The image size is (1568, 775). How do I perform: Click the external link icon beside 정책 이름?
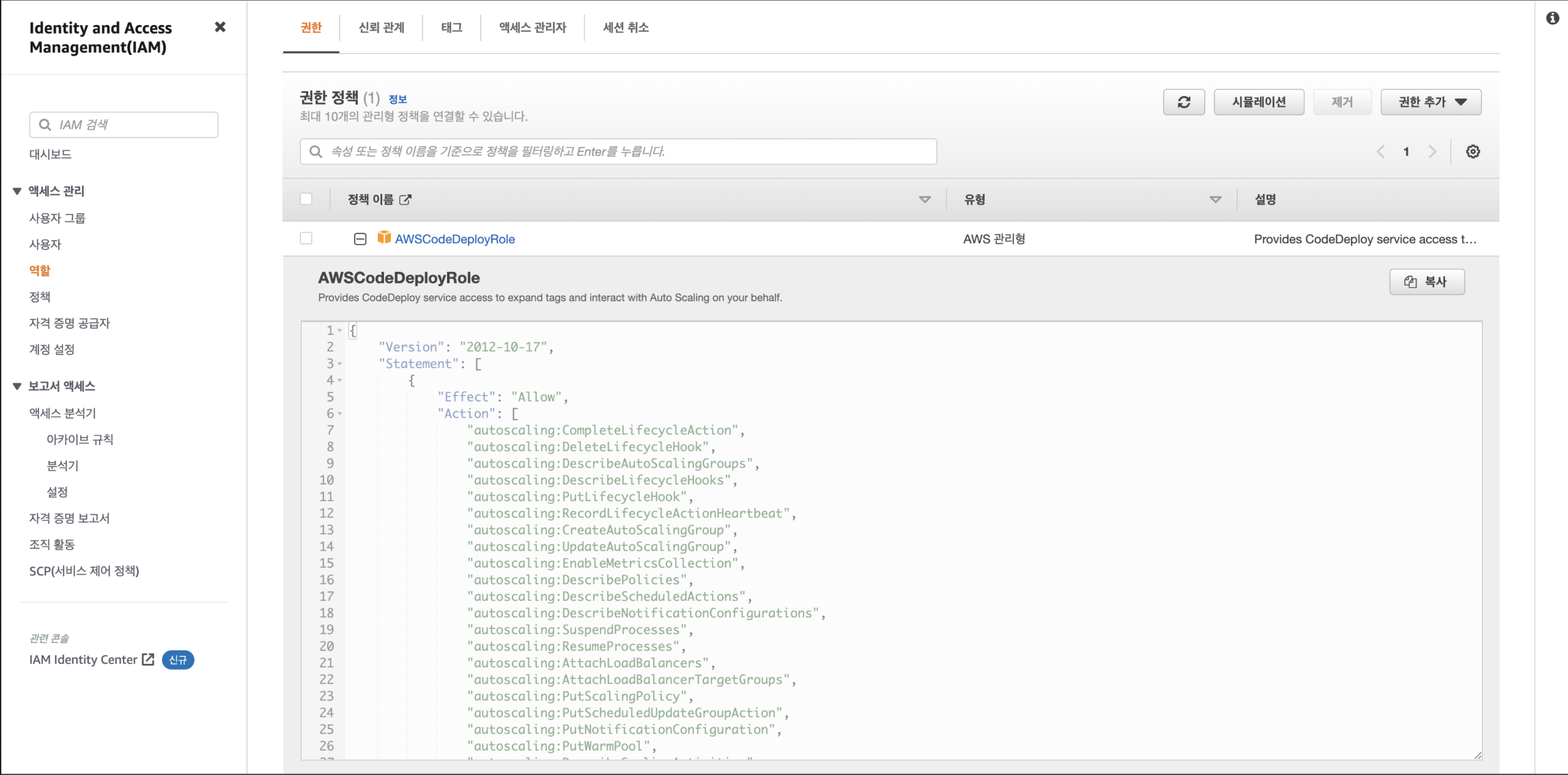coord(405,199)
